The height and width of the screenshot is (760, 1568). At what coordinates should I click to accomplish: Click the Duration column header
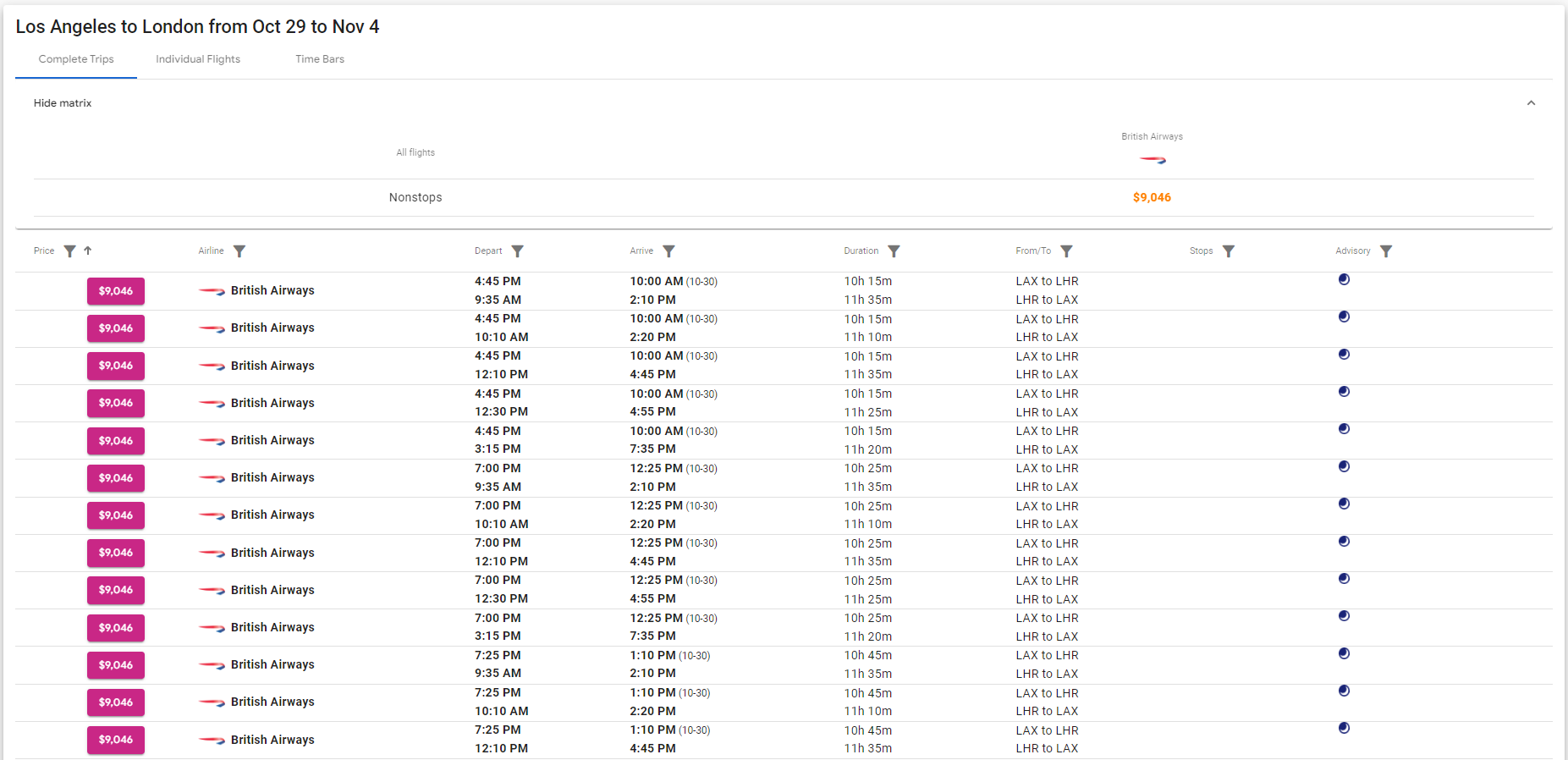point(861,251)
